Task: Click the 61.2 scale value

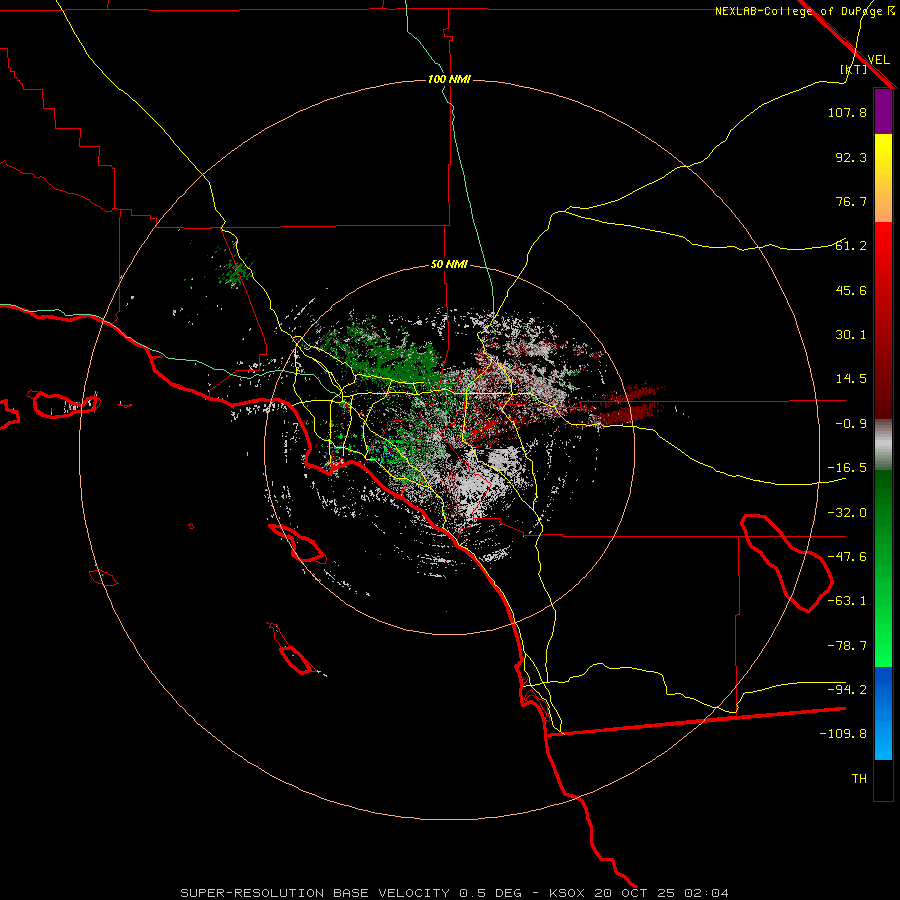Action: point(851,246)
